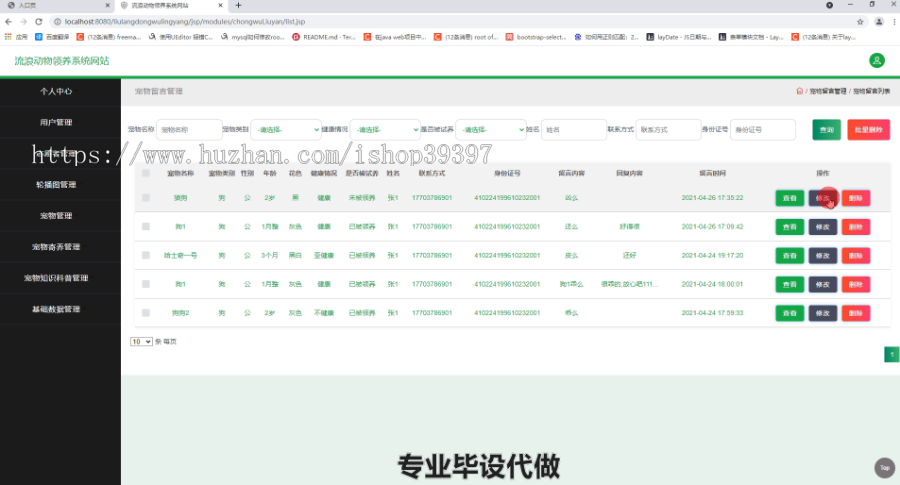Open a new browser tab with plus icon
The image size is (900, 485).
[238, 5]
